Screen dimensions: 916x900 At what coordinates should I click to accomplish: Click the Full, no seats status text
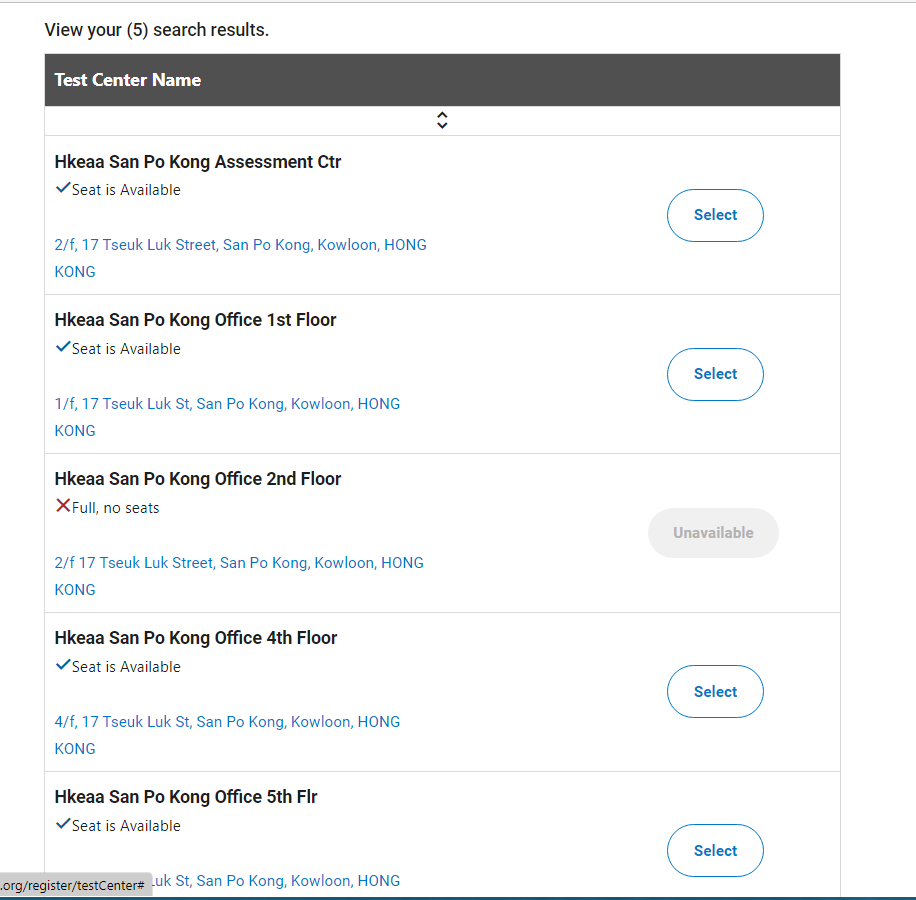(x=115, y=508)
